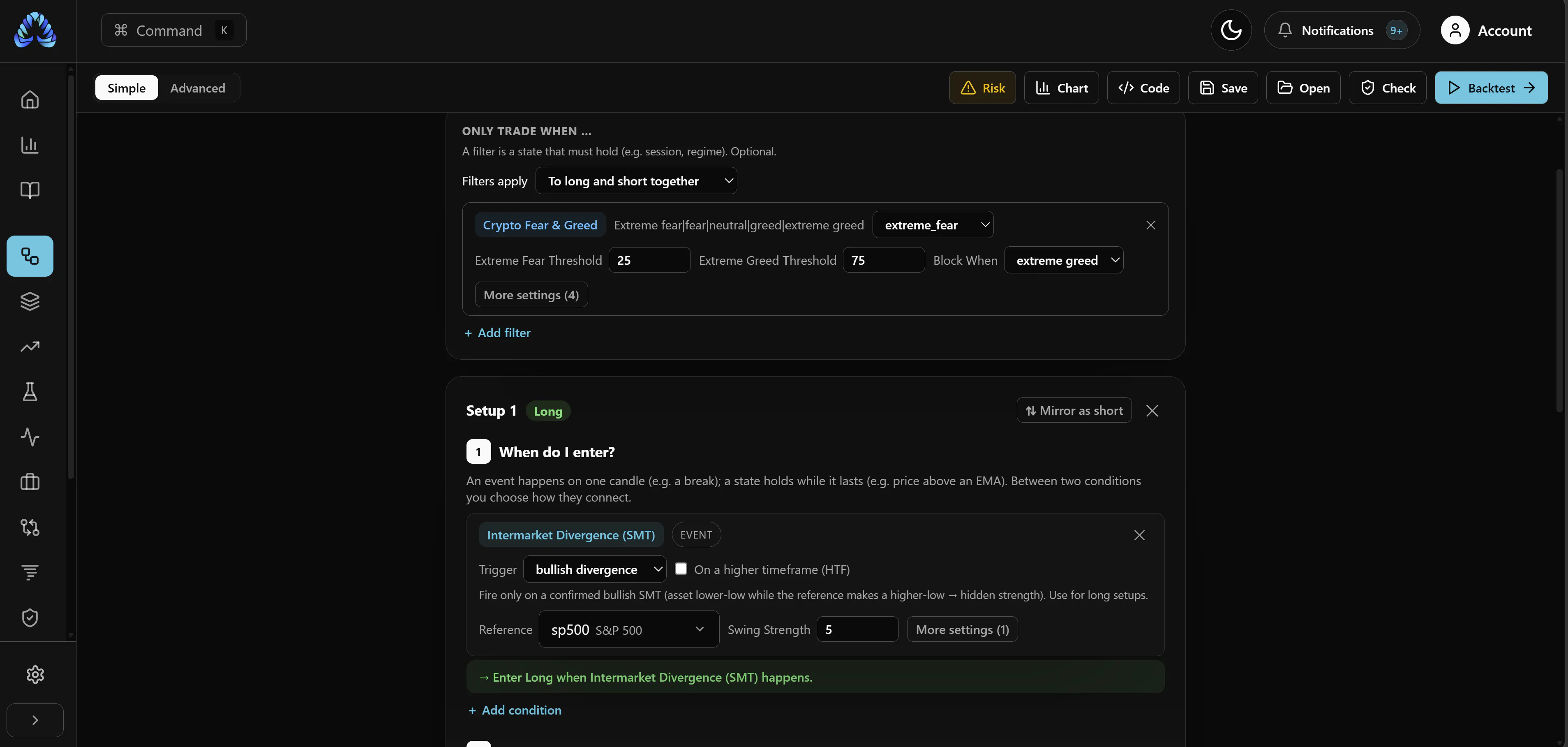Open the trending-up arrow sidebar icon
Viewport: 1568px width, 747px height.
30,347
